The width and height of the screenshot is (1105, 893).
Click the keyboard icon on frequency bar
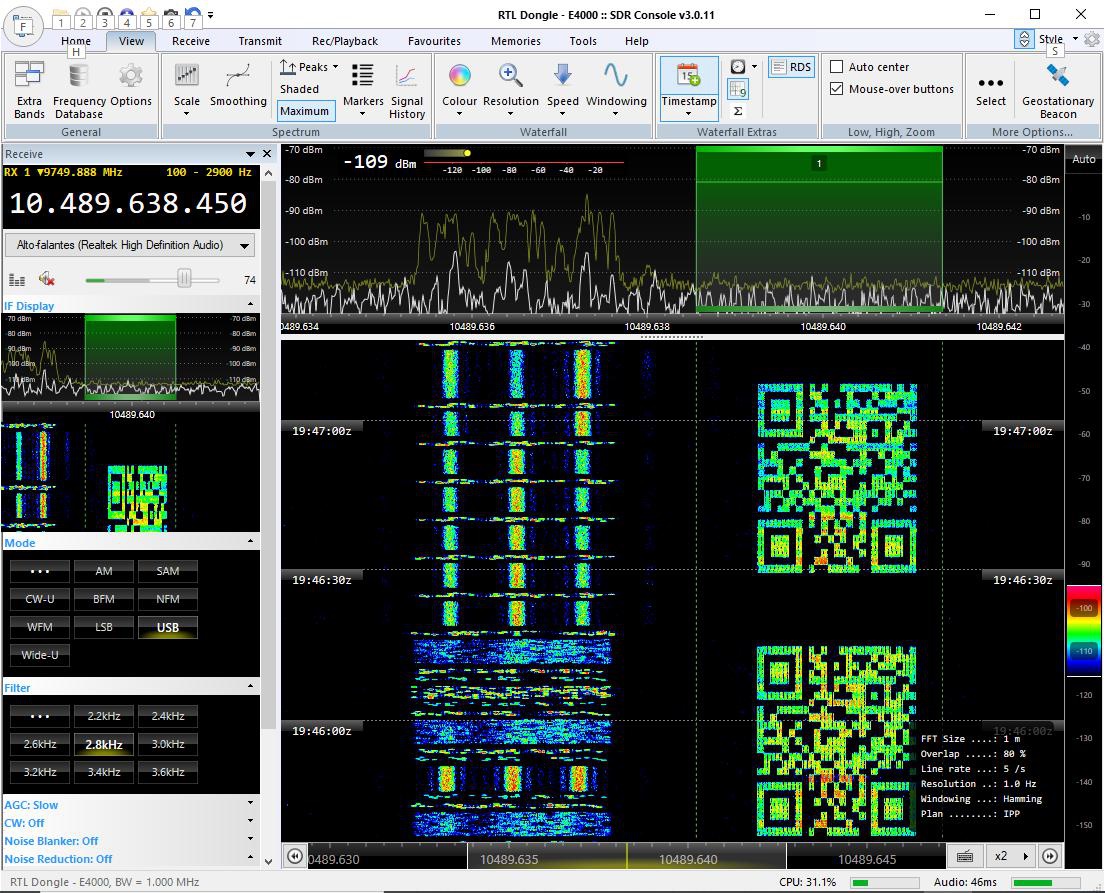click(x=965, y=856)
